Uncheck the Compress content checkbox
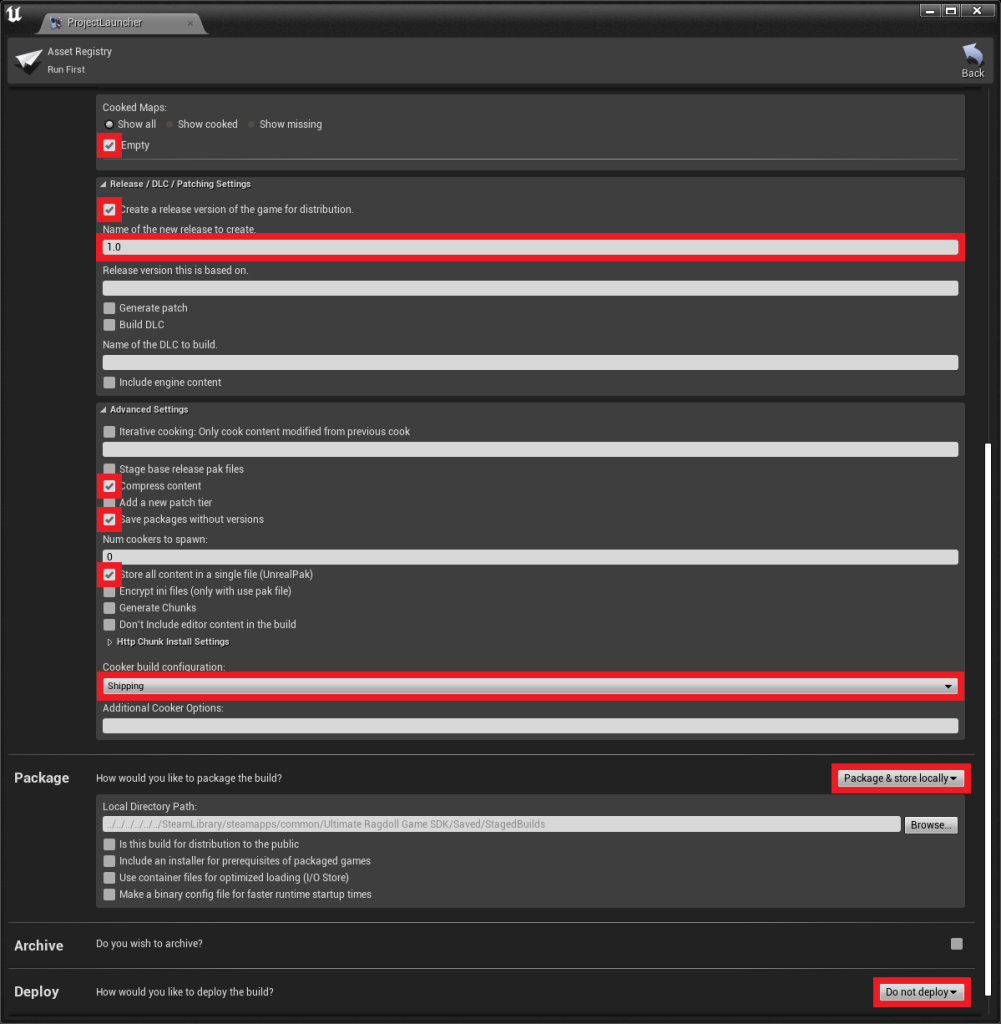Screen dimensions: 1001x1024 [x=110, y=486]
